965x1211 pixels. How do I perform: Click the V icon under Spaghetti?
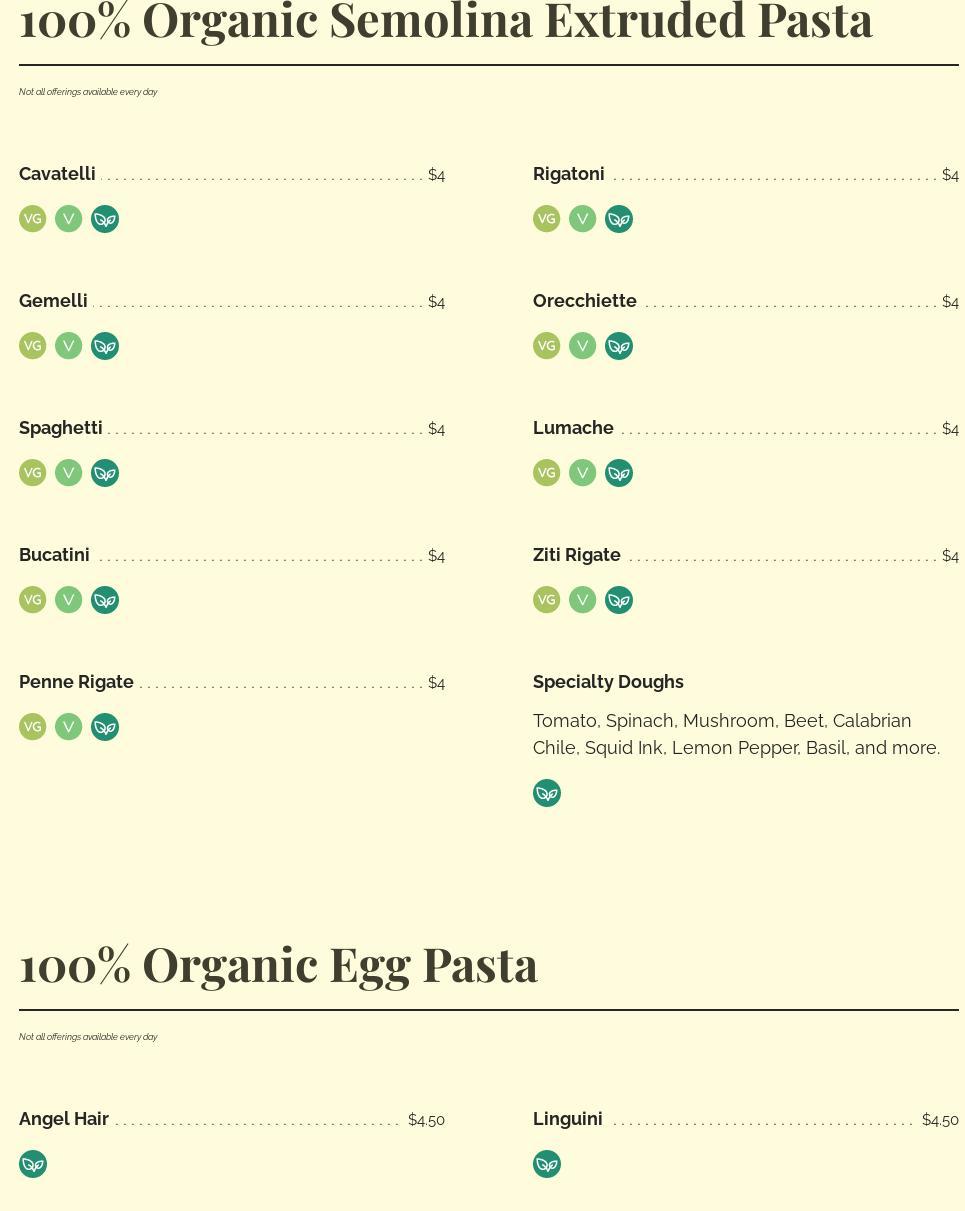tap(69, 473)
